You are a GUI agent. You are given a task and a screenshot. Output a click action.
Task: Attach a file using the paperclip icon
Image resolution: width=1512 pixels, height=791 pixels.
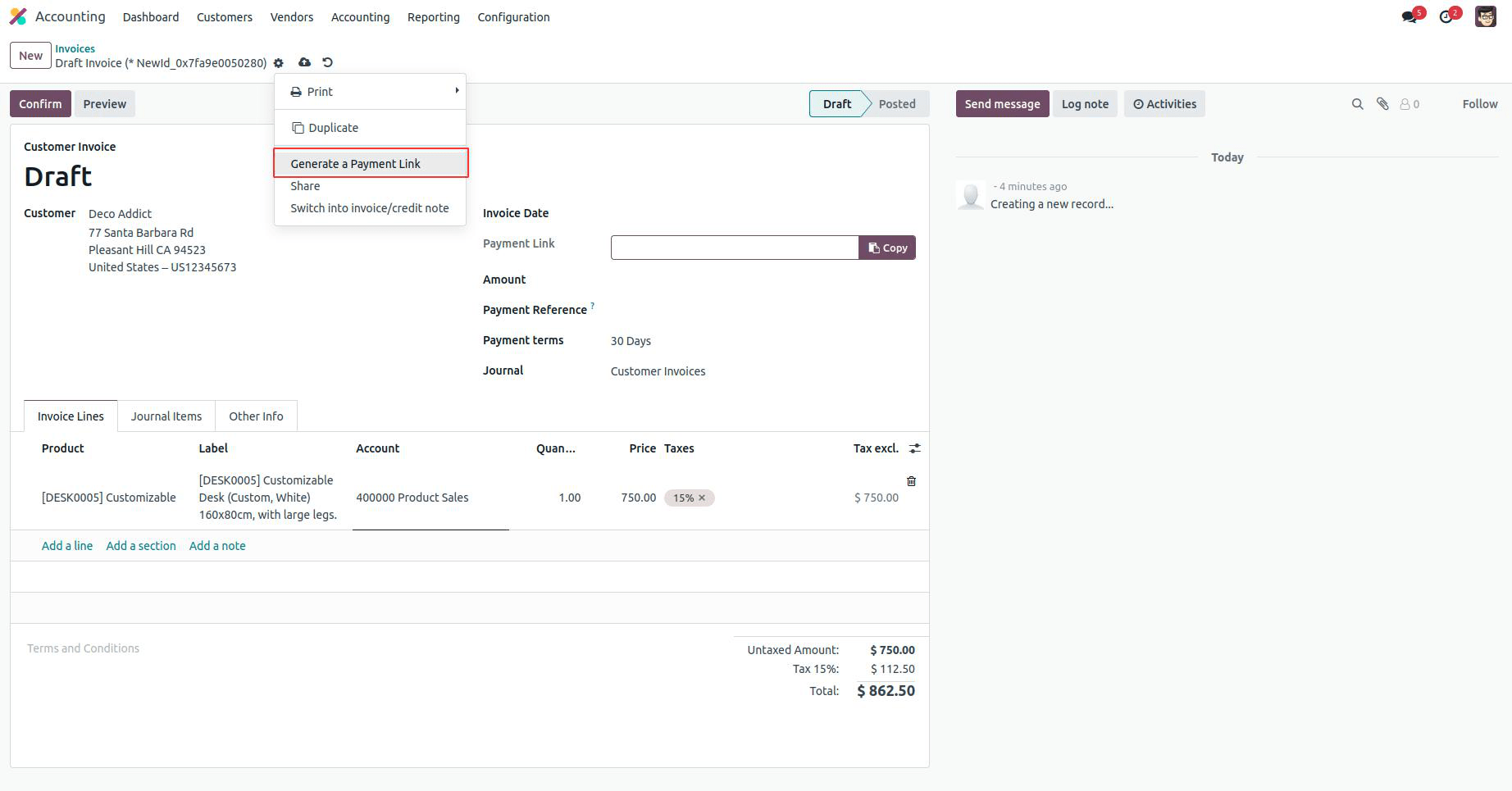[x=1382, y=103]
